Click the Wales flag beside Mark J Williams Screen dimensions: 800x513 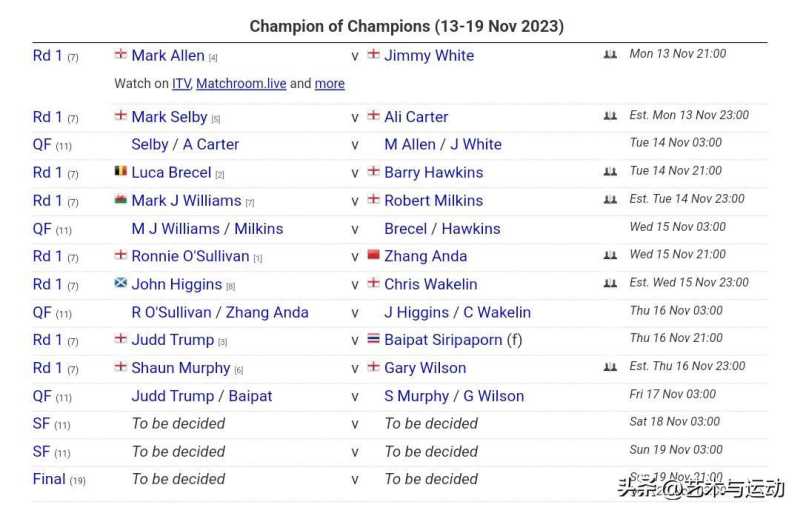click(x=121, y=200)
